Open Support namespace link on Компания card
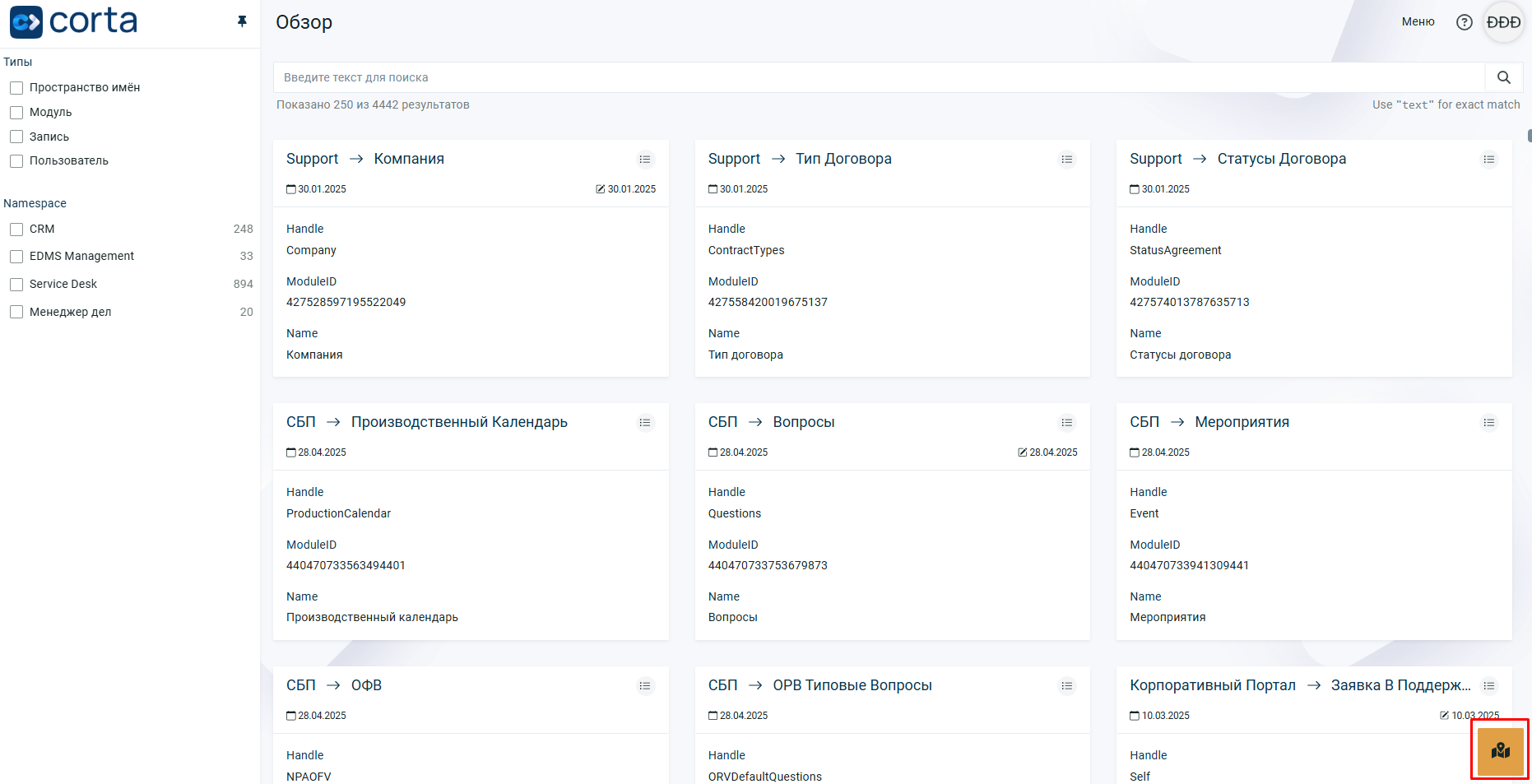1532x784 pixels. pos(312,159)
